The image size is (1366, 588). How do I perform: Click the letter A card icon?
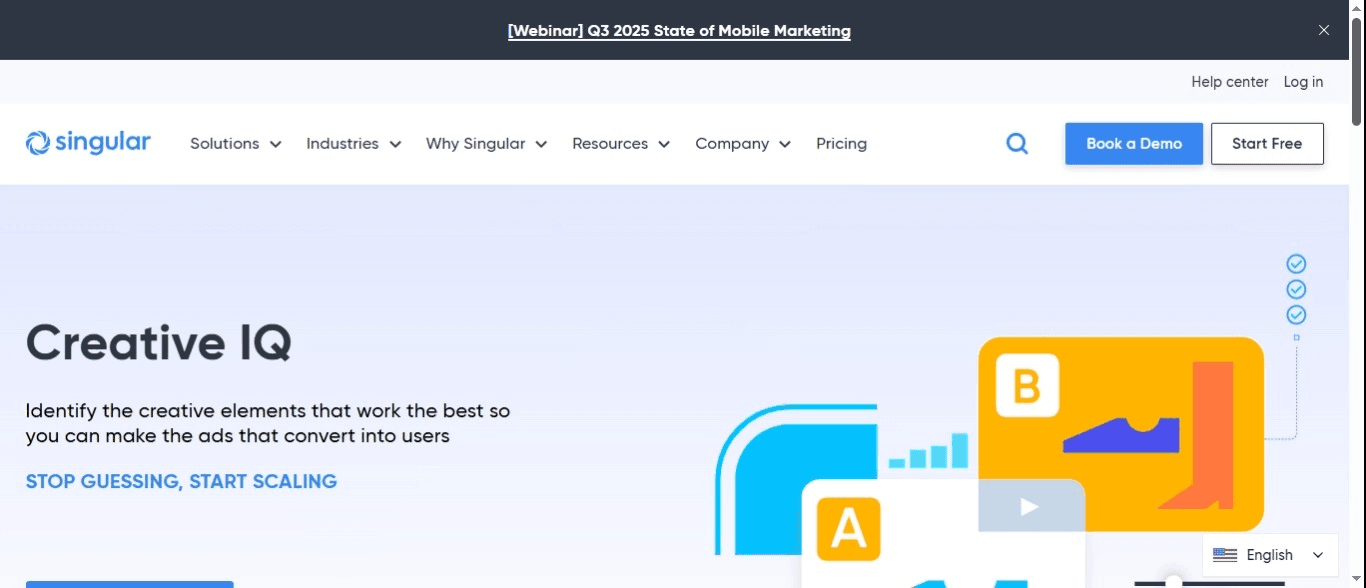tap(848, 529)
